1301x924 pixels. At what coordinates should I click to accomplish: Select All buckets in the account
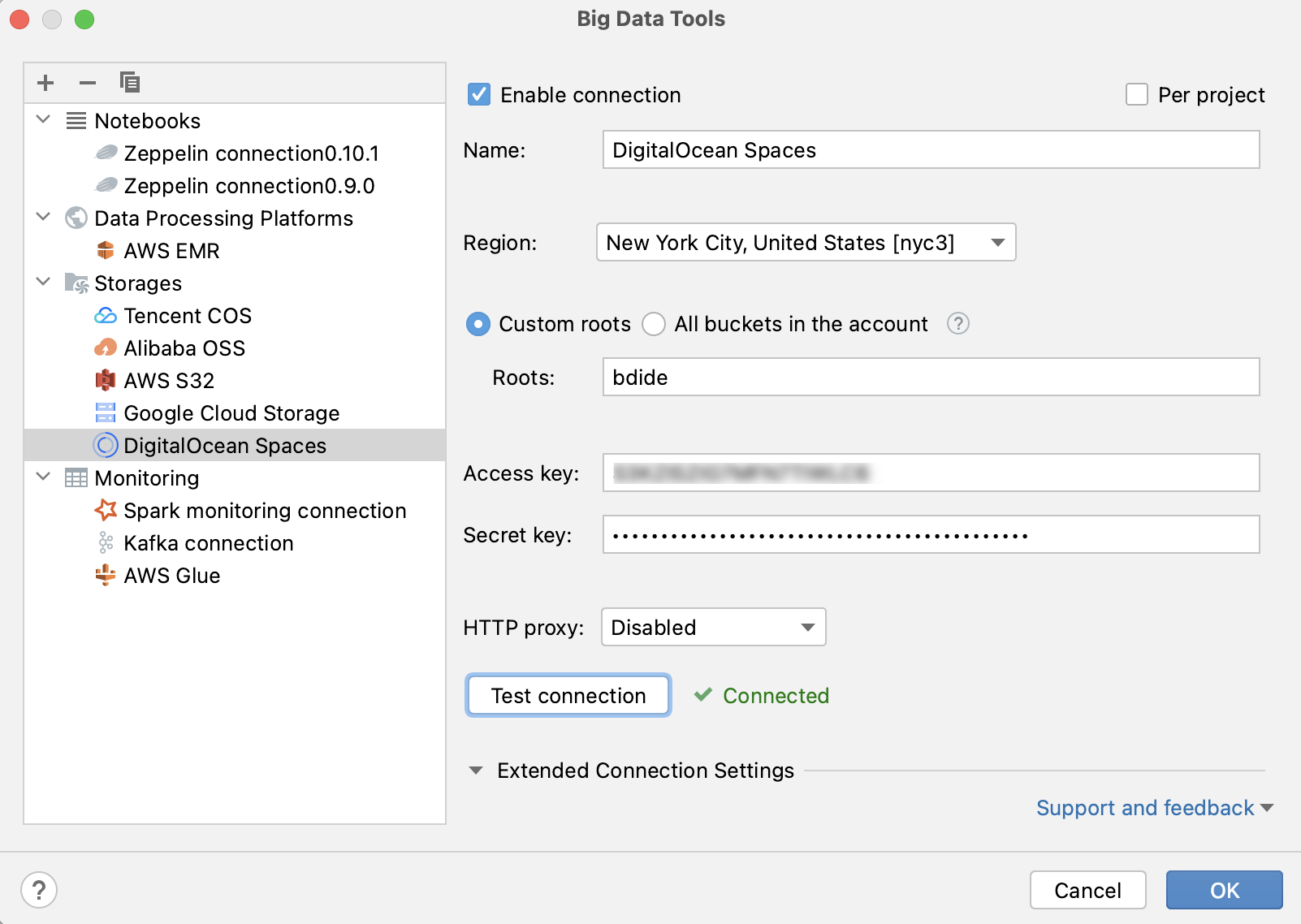coord(654,324)
